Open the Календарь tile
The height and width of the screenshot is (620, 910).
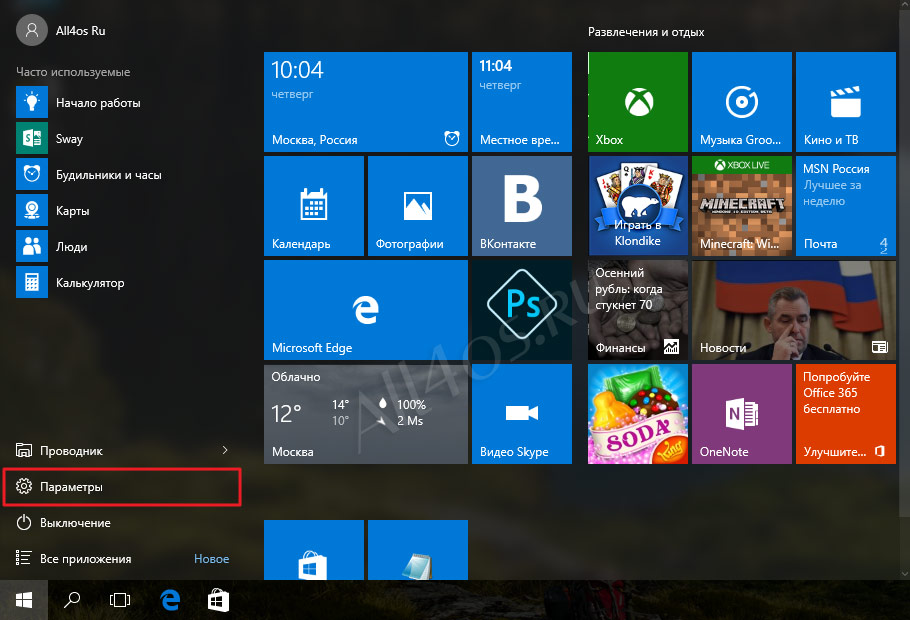click(314, 206)
